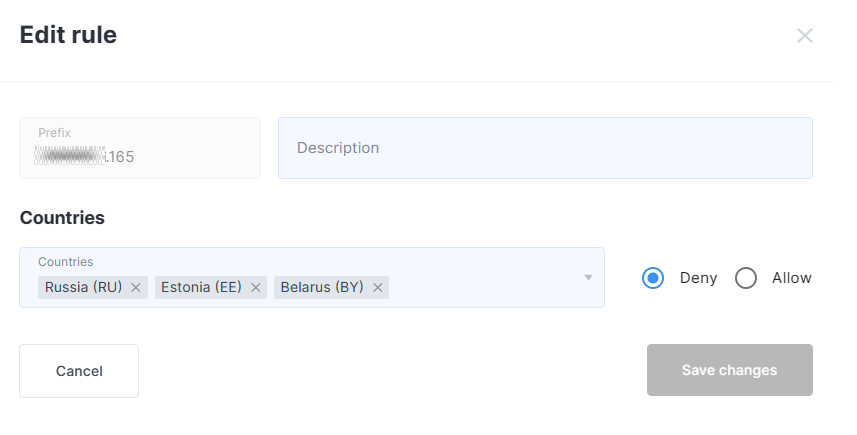Viewport: 857px width, 435px height.
Task: Click the Allow label text
Action: (x=791, y=278)
